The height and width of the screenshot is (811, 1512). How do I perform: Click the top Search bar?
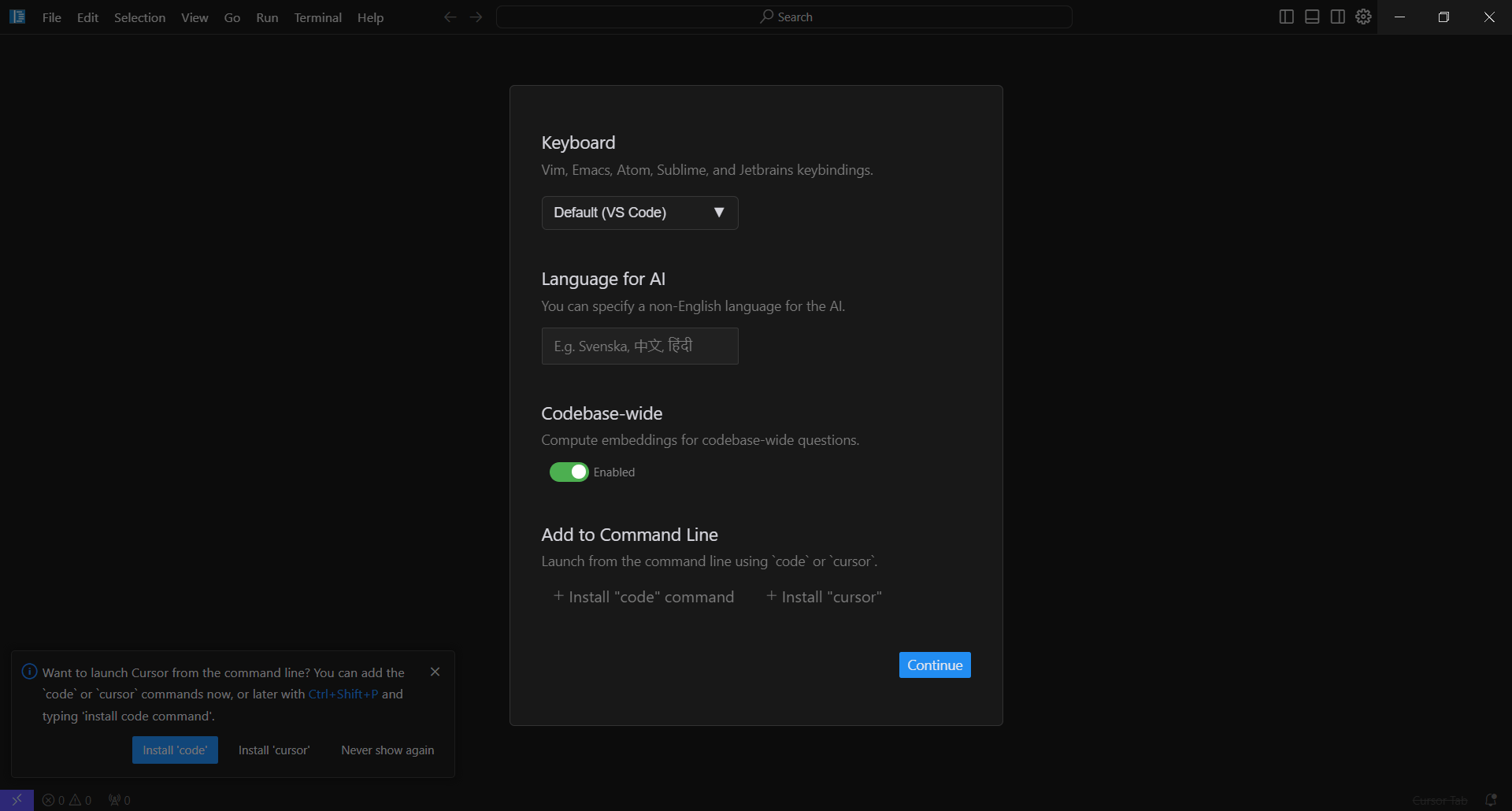784,17
